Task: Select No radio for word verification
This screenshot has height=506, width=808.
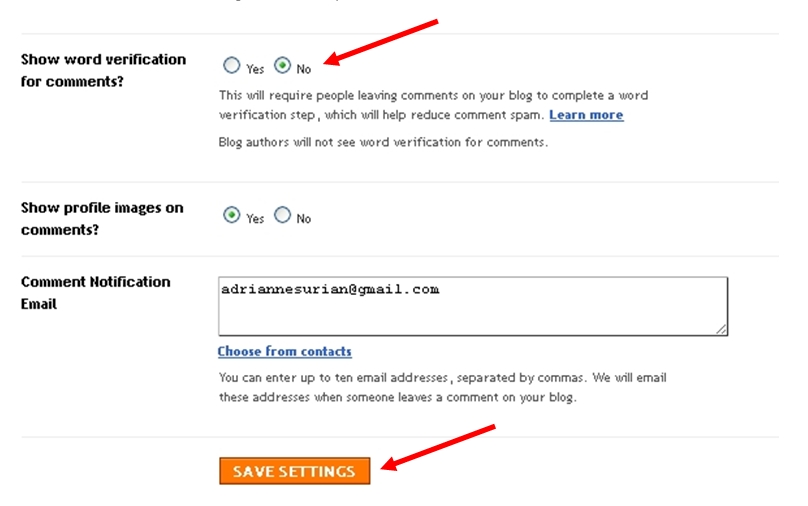Action: [x=283, y=66]
